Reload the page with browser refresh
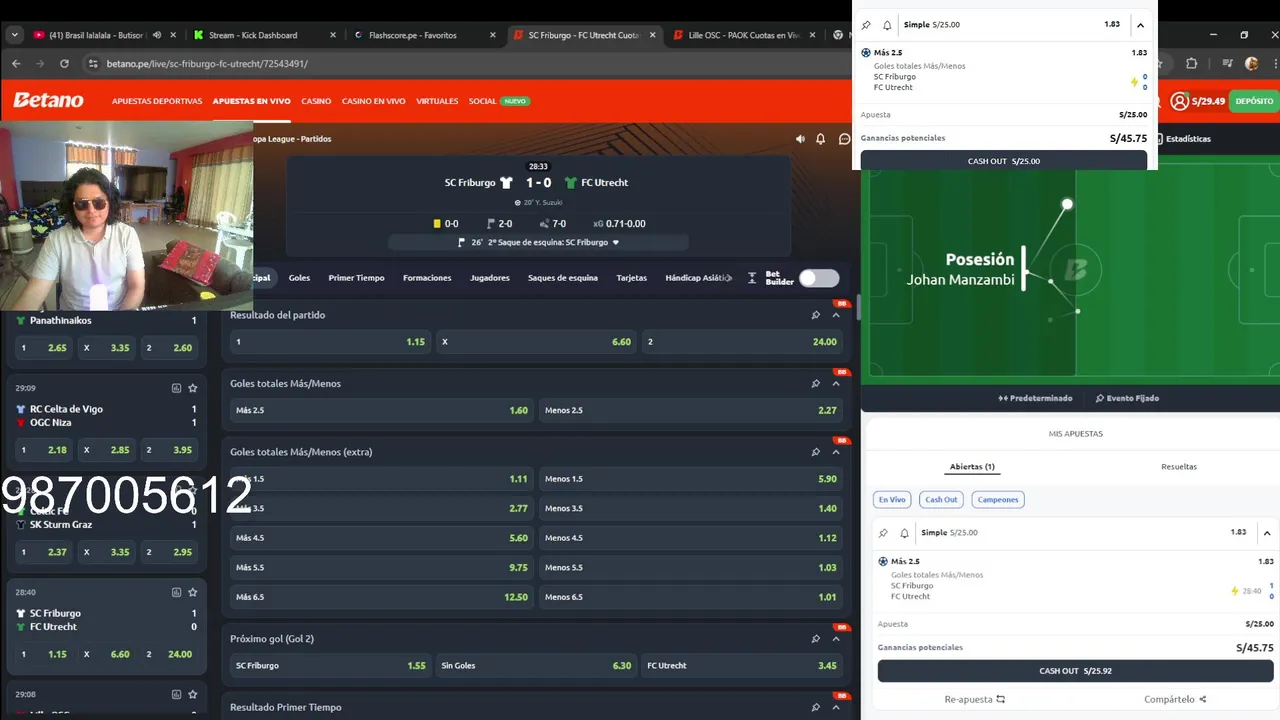Image resolution: width=1280 pixels, height=720 pixels. click(64, 63)
